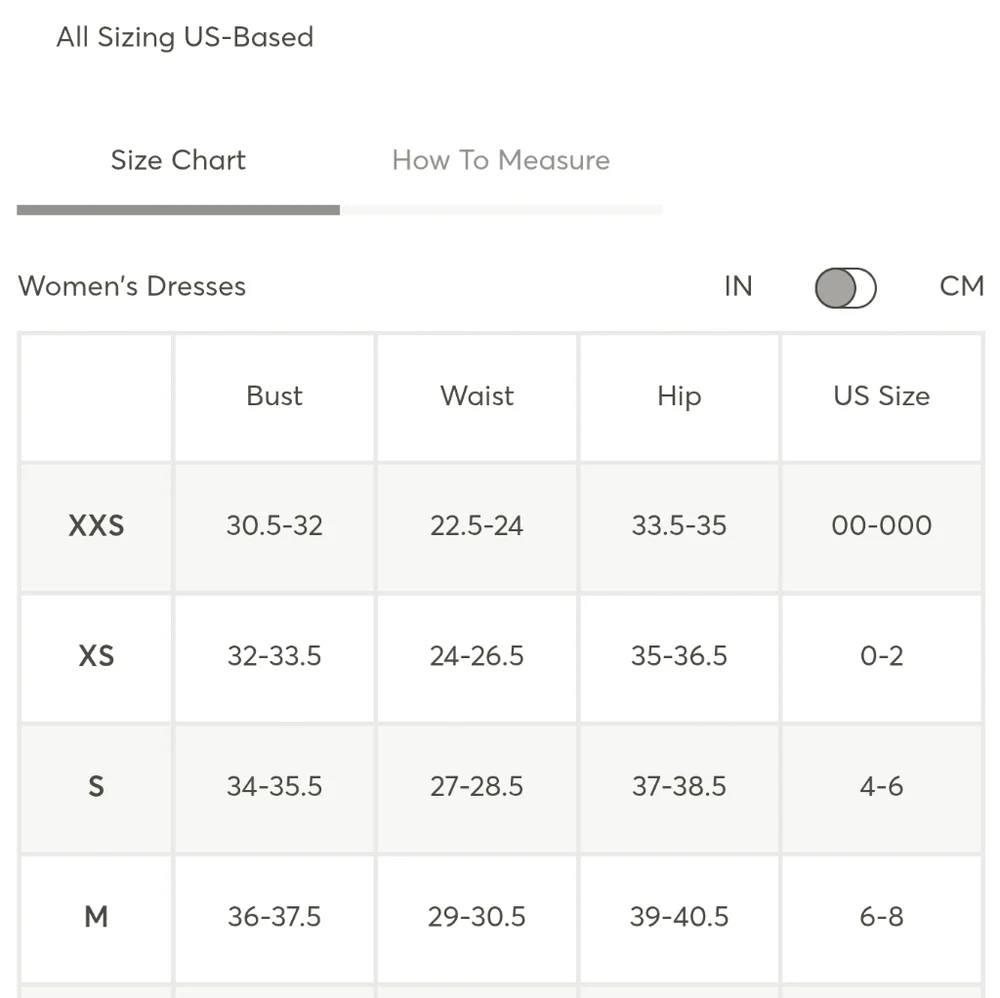Click the All Sizing US-Based text
1000x998 pixels.
click(185, 37)
